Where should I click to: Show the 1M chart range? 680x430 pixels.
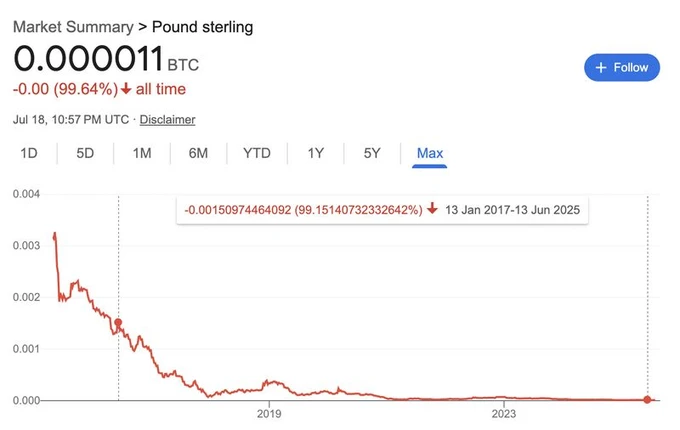[x=142, y=153]
